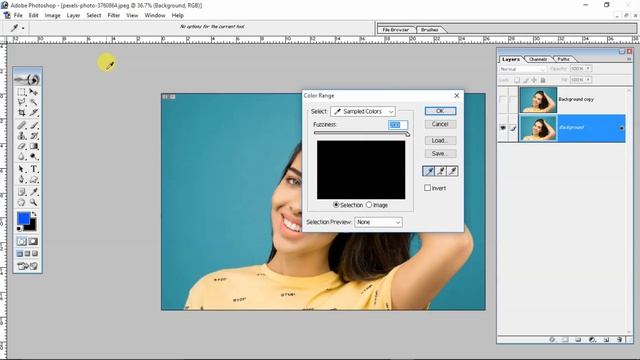Select the Eraser tool
Viewport: 640px width, 360px height.
click(x=22, y=146)
